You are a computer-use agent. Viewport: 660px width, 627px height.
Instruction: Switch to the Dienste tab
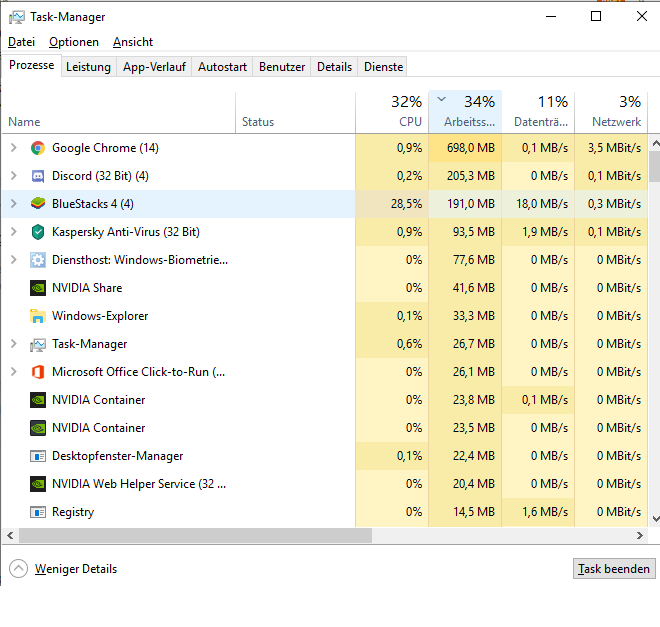tap(383, 67)
